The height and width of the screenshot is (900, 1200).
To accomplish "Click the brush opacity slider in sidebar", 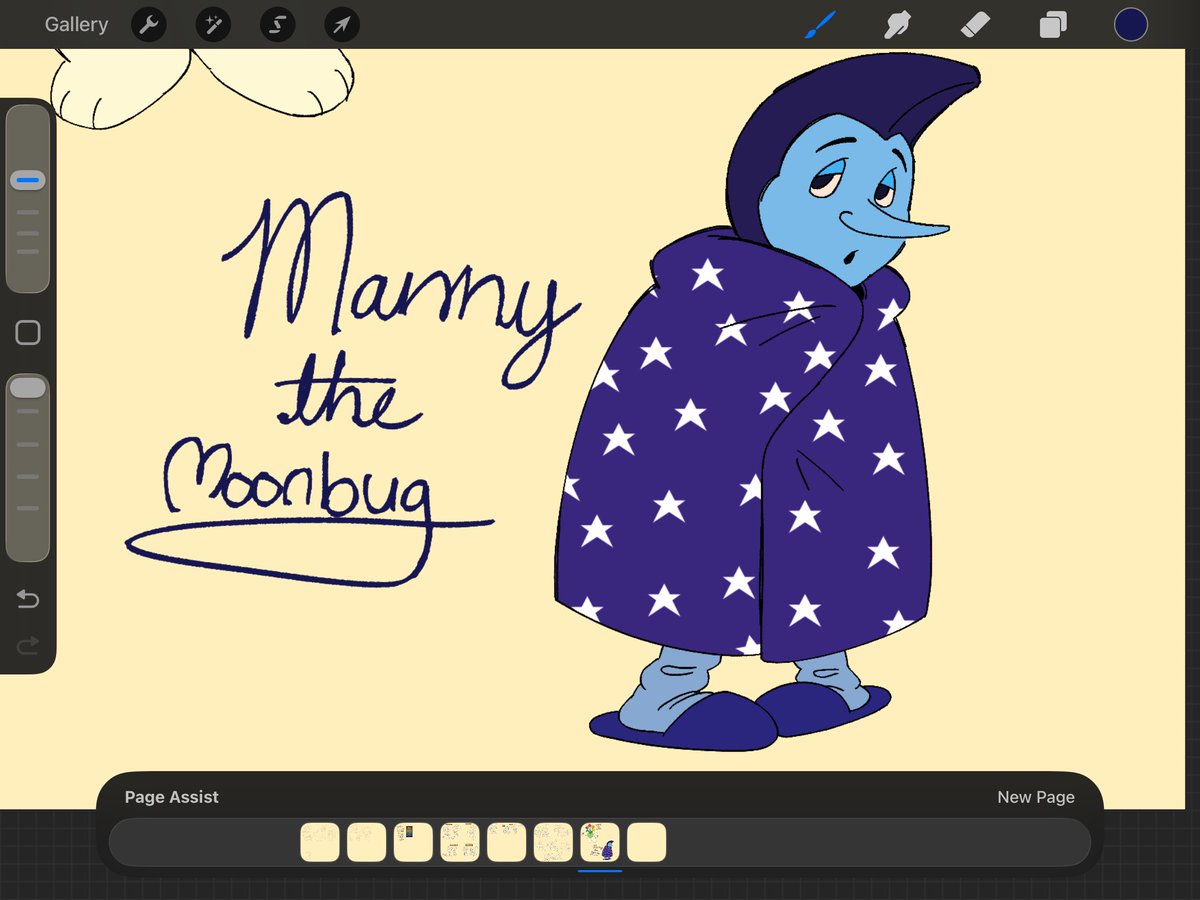I will pos(28,468).
